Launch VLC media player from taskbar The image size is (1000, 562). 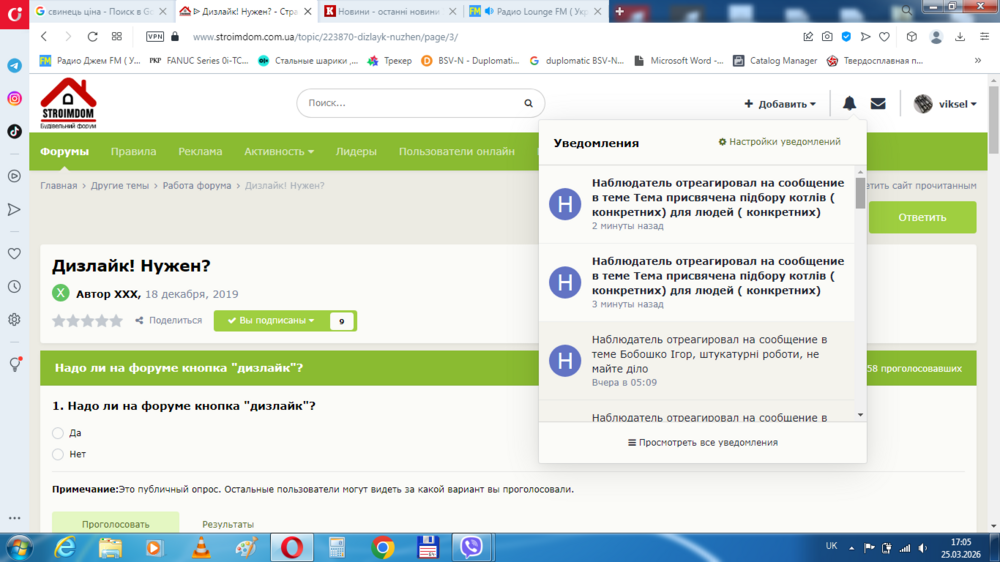(x=201, y=547)
